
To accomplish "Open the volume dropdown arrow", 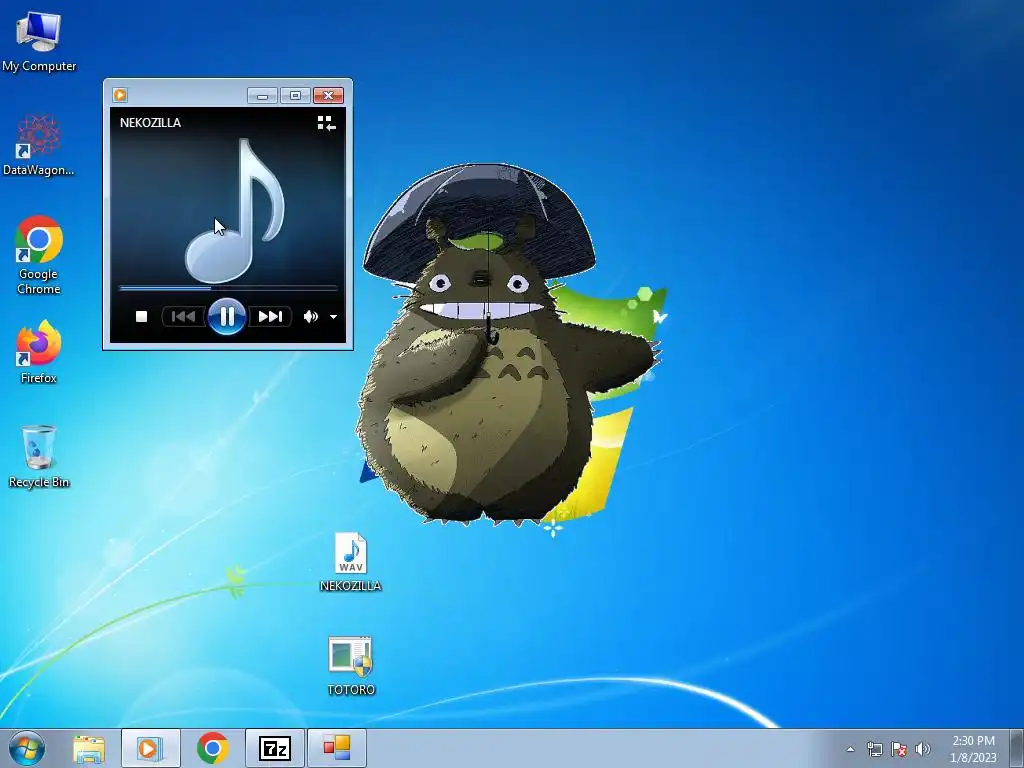I will pos(333,317).
